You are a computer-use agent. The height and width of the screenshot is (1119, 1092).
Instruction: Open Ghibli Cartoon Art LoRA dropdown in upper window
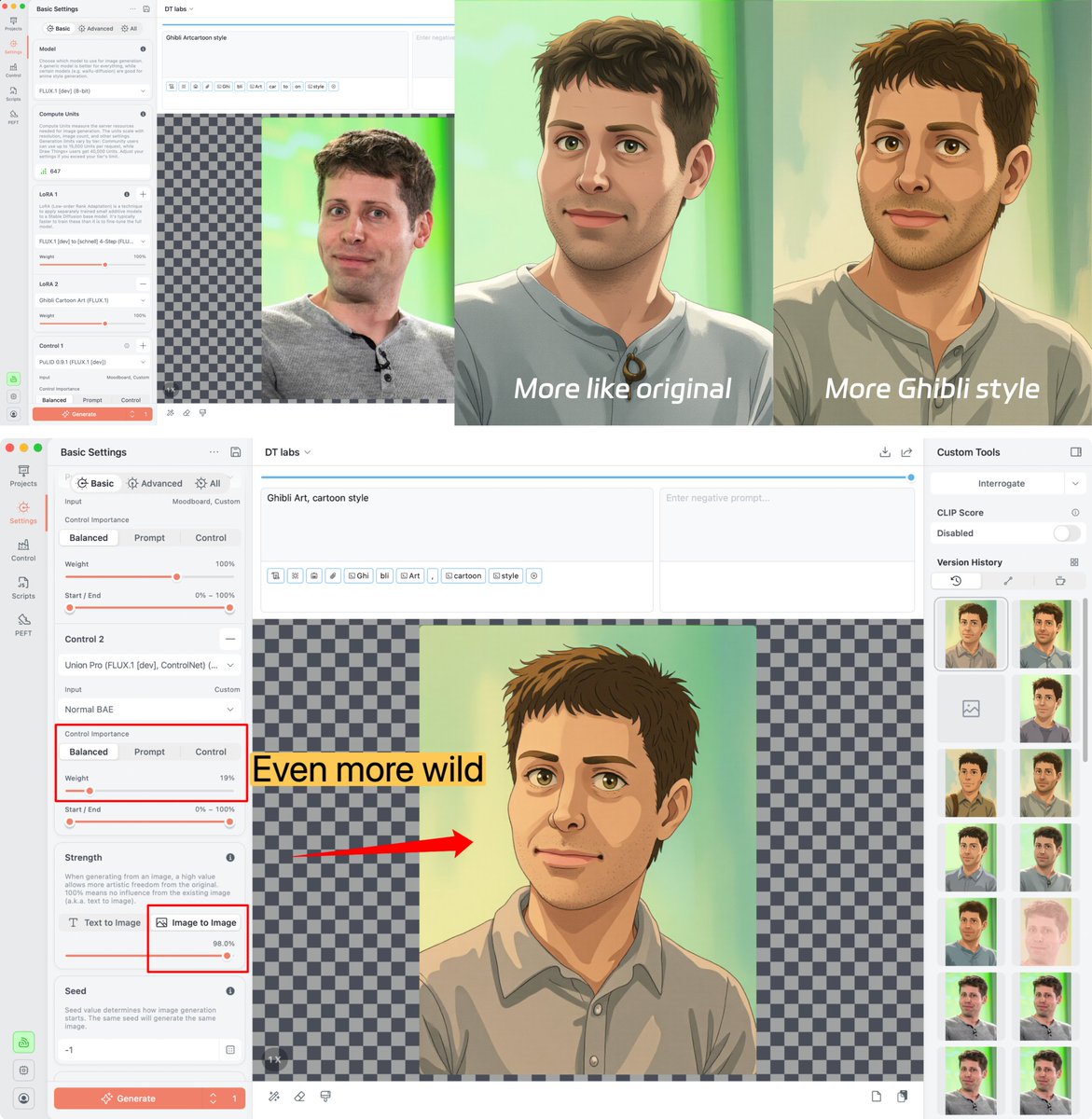click(92, 300)
